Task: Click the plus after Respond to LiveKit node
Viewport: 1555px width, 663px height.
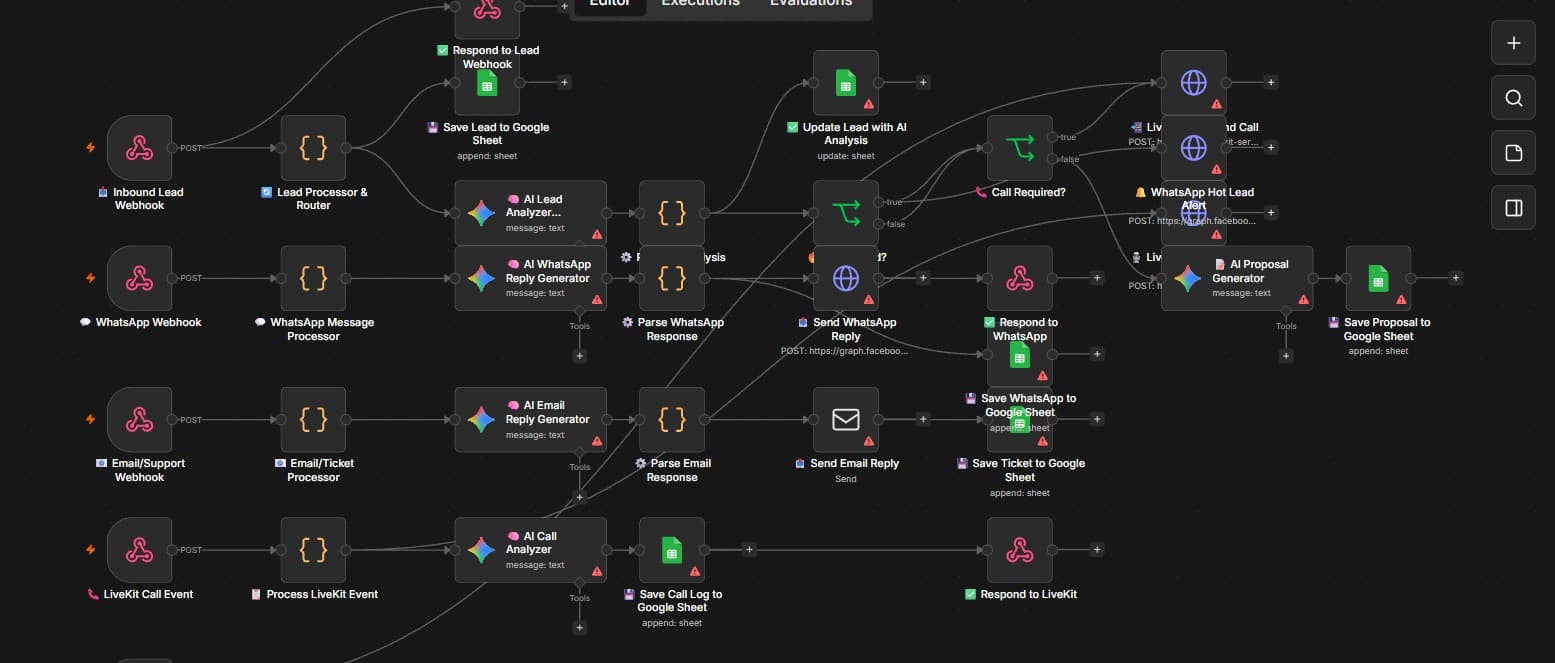Action: [1097, 550]
